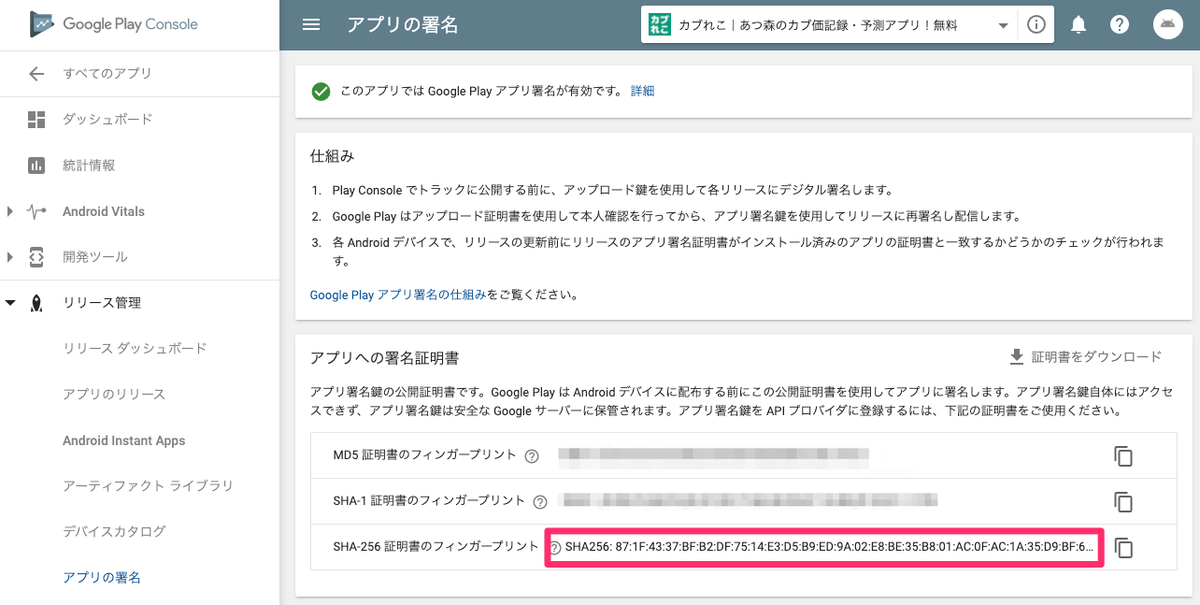Click the ダッシュボード grid icon

tap(37, 120)
